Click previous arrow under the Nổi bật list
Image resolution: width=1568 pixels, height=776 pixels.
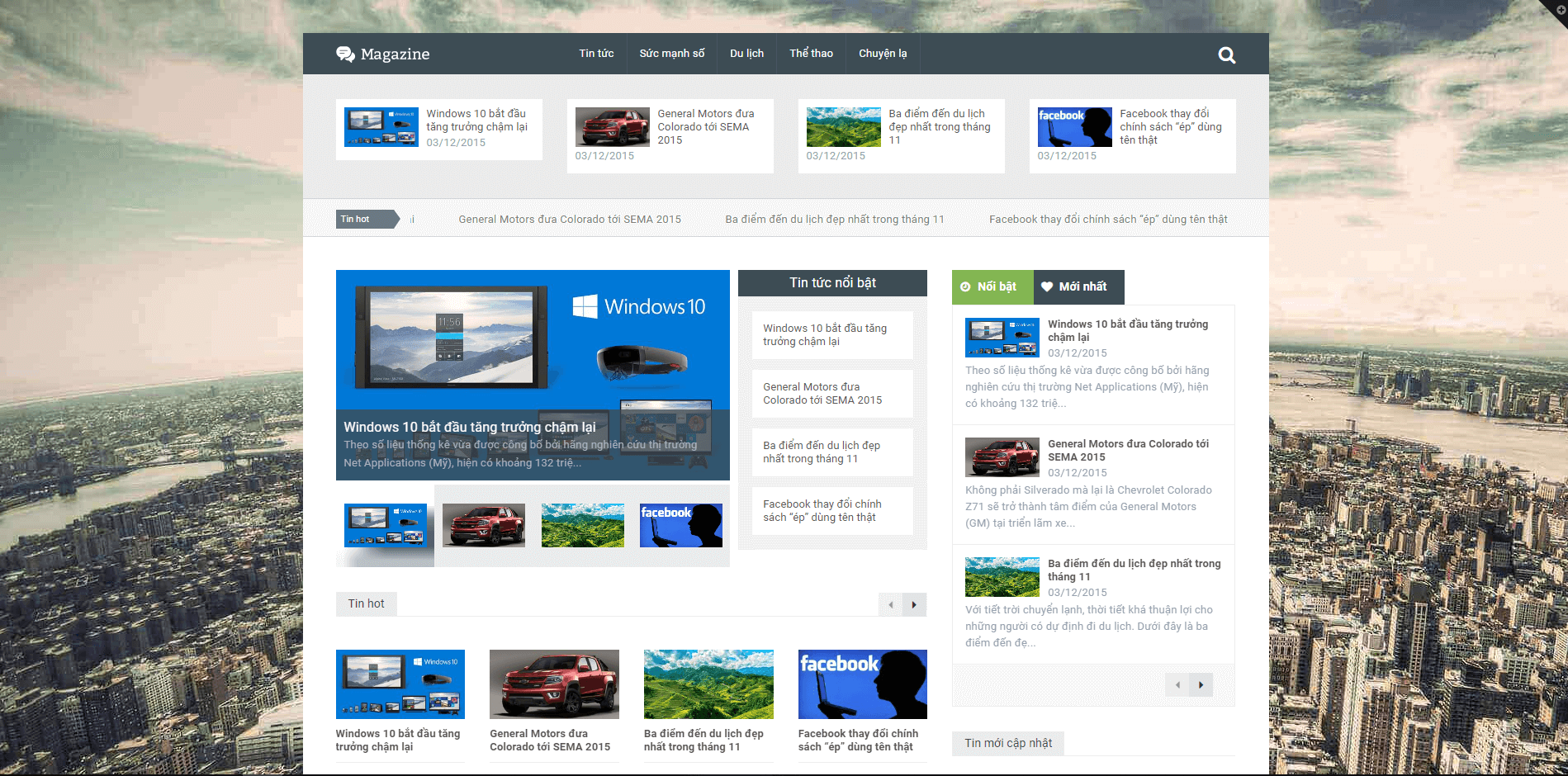(1177, 684)
